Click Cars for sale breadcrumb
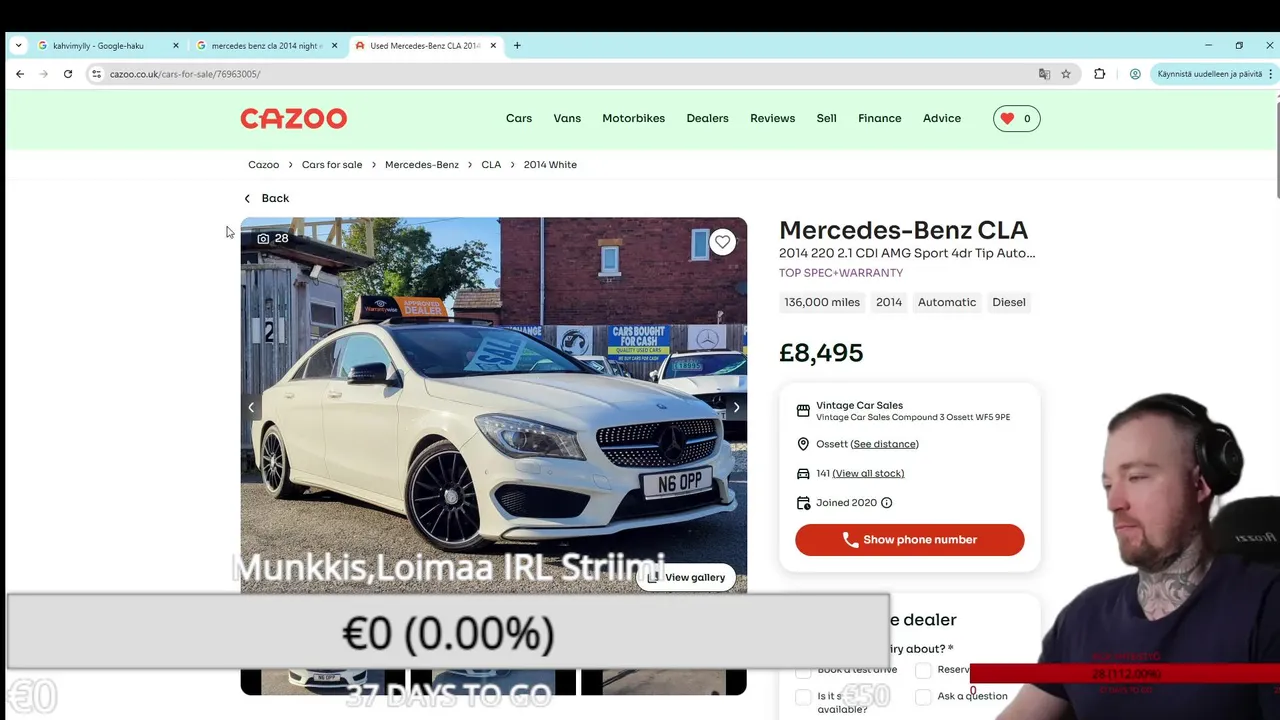 click(x=332, y=164)
